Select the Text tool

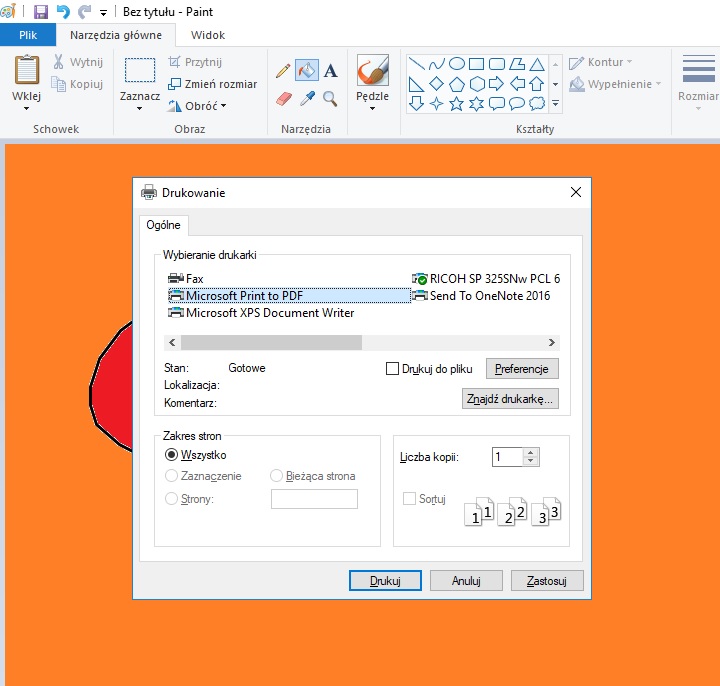(x=331, y=71)
